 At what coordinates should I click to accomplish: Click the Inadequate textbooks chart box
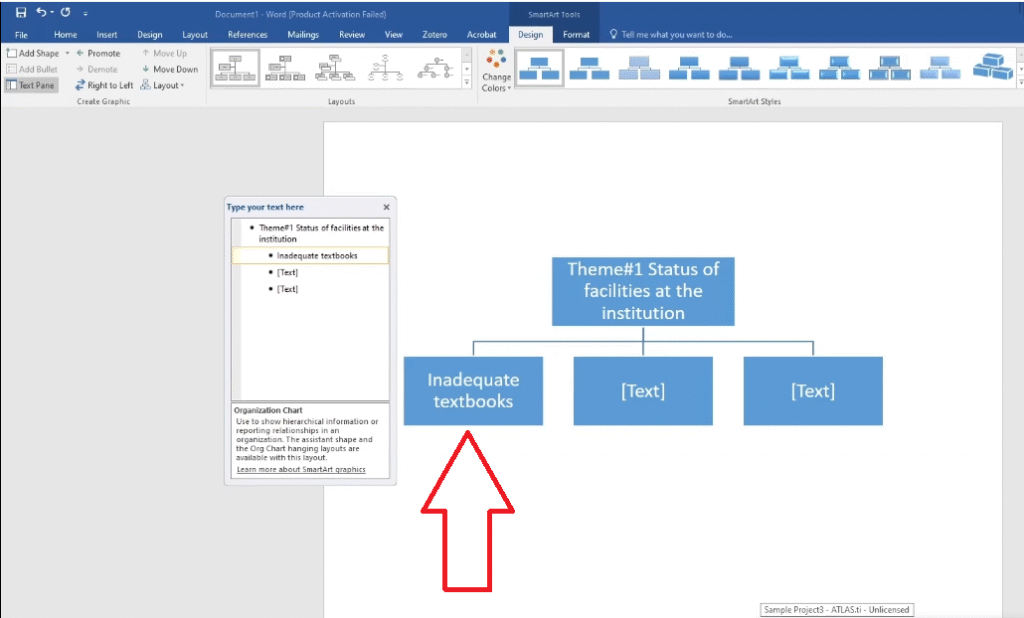pyautogui.click(x=473, y=391)
